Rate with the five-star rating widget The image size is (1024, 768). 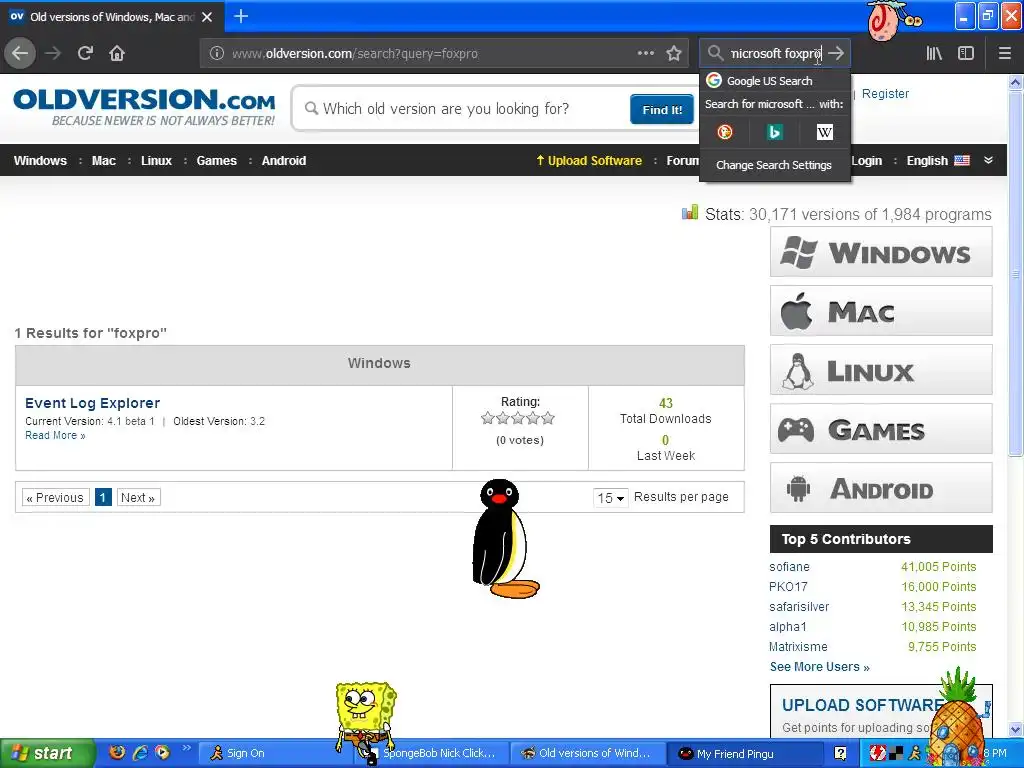tap(518, 418)
